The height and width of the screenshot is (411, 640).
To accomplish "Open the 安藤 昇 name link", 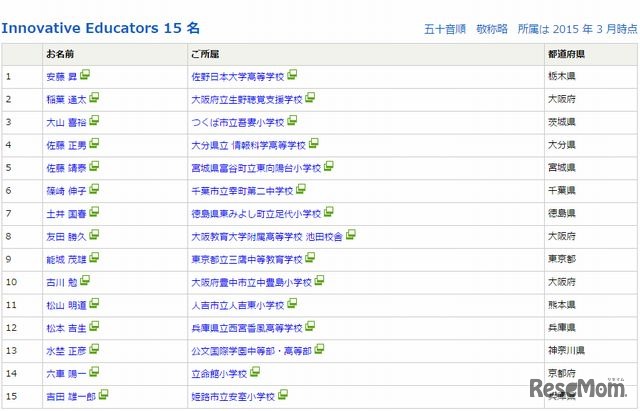I will coord(62,77).
